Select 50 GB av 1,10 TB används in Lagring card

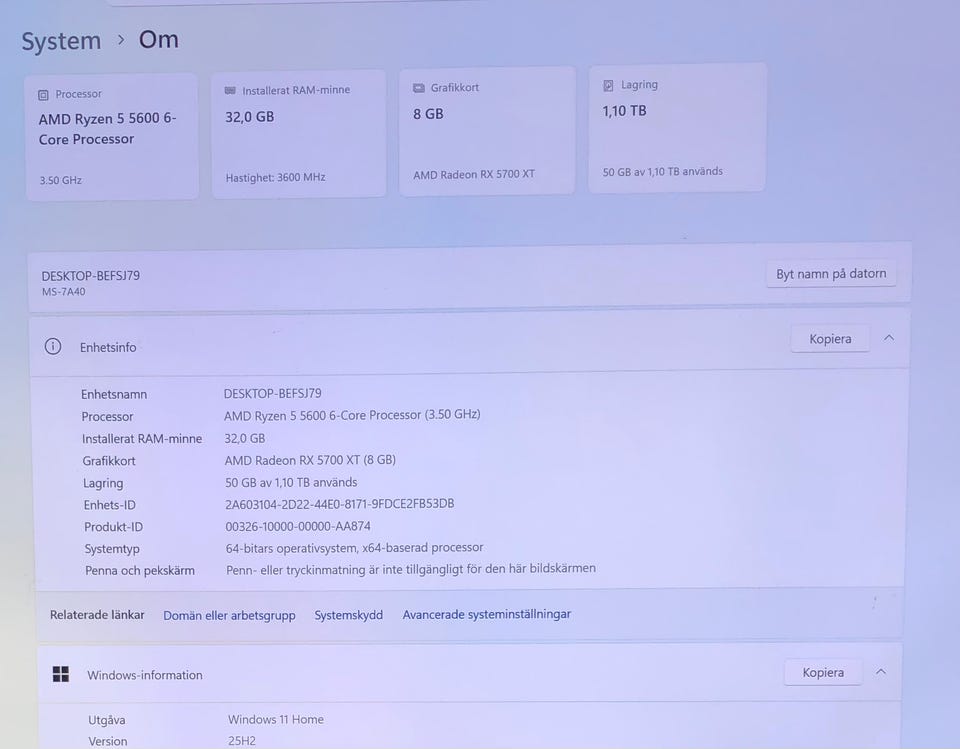pos(662,171)
